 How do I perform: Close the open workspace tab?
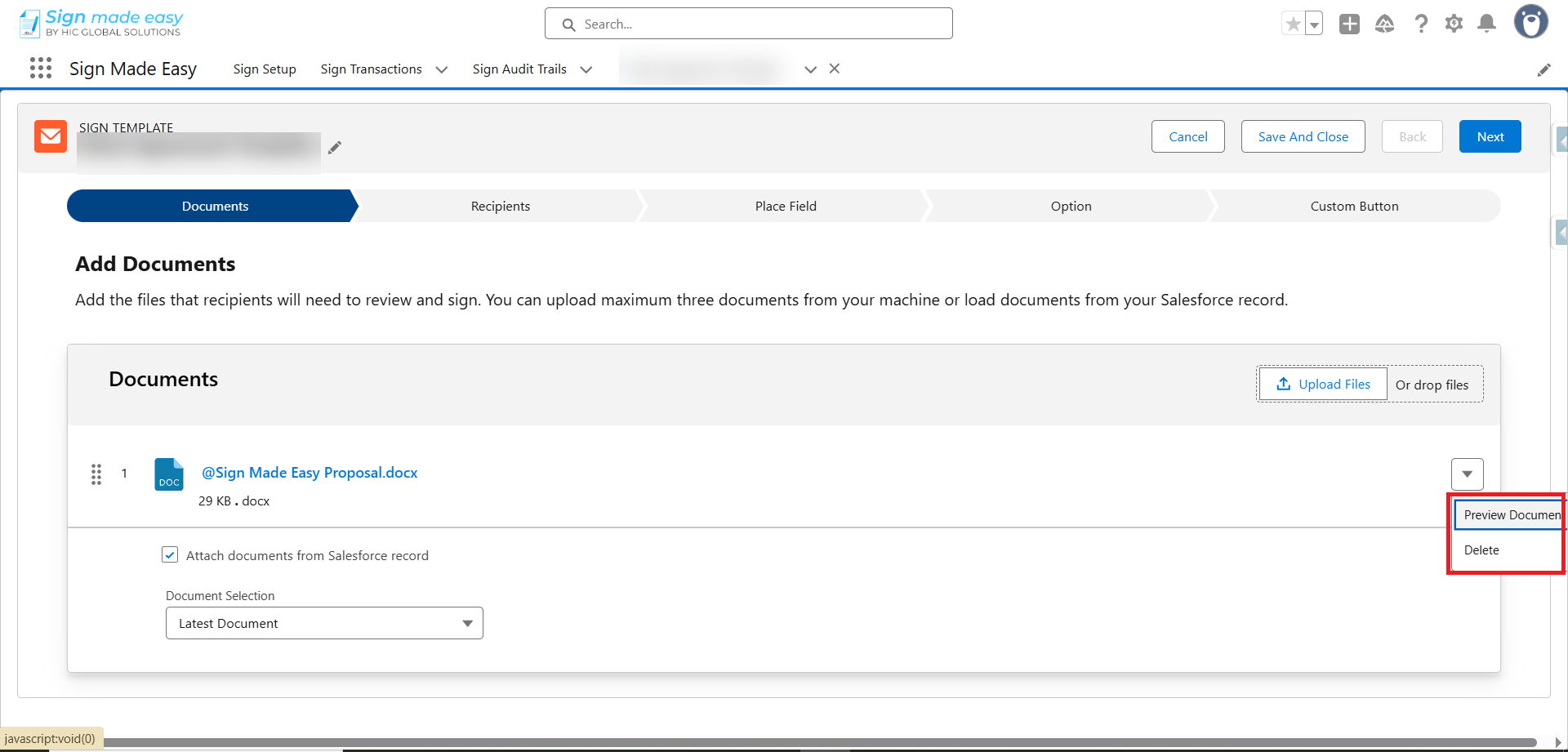coord(835,69)
